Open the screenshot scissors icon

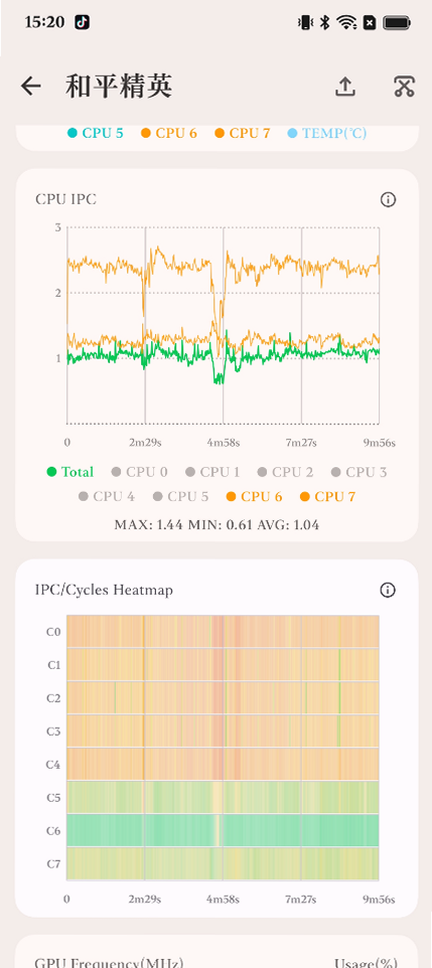[x=404, y=86]
